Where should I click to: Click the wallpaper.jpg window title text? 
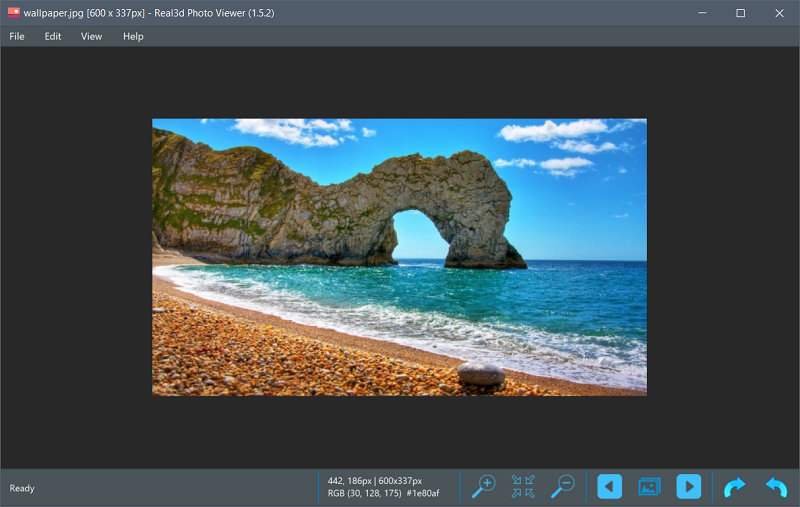click(x=149, y=13)
